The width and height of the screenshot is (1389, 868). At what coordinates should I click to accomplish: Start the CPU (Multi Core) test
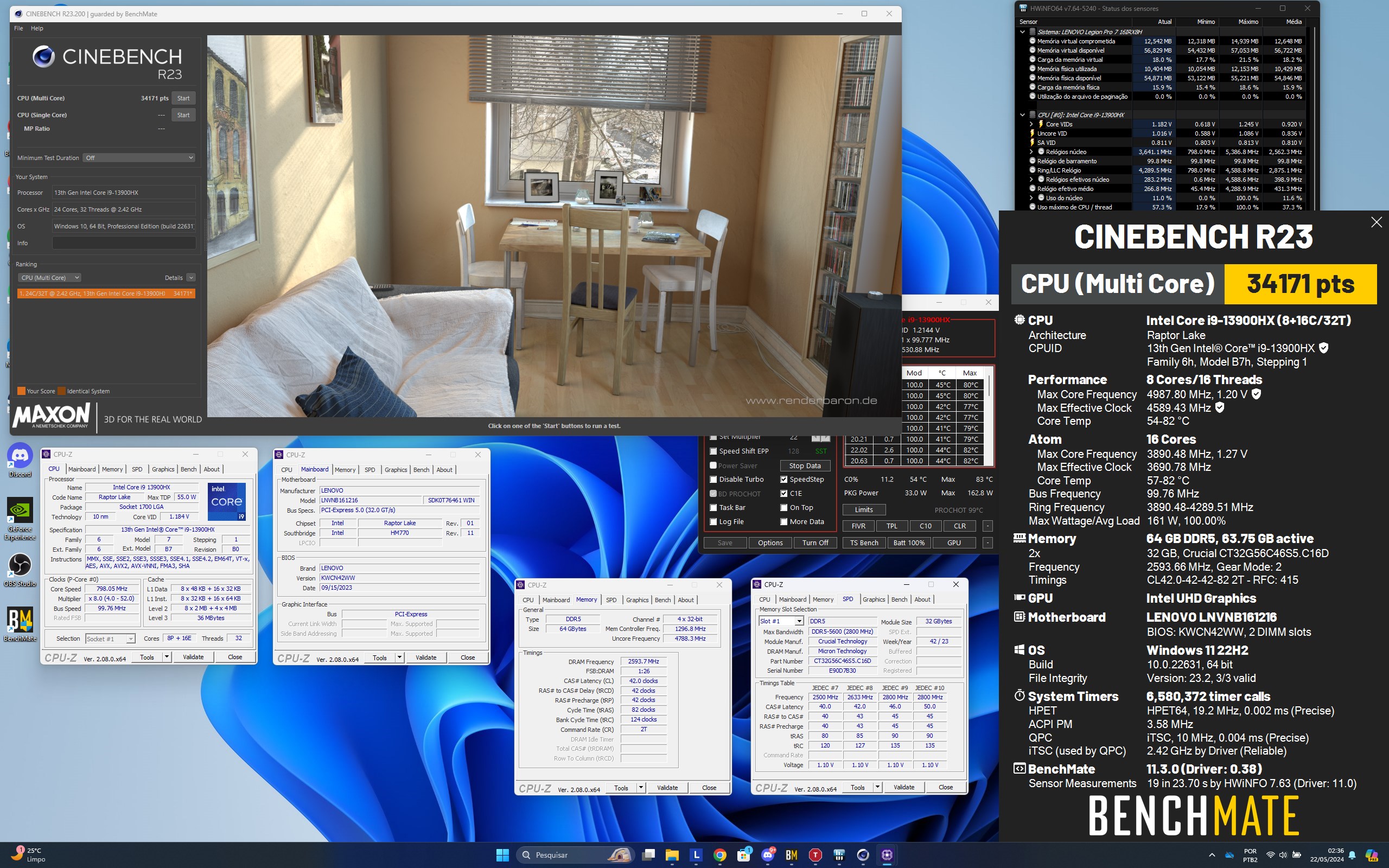point(183,98)
